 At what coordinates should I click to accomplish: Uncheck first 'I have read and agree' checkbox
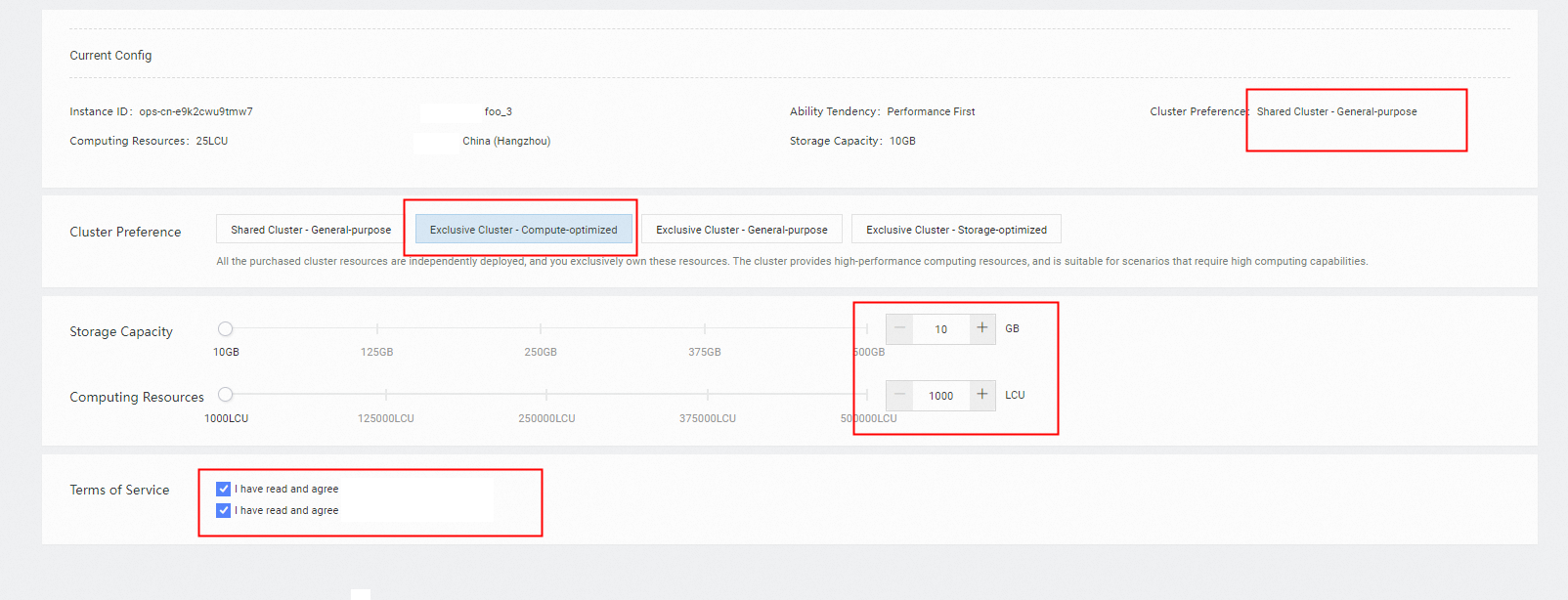click(224, 489)
